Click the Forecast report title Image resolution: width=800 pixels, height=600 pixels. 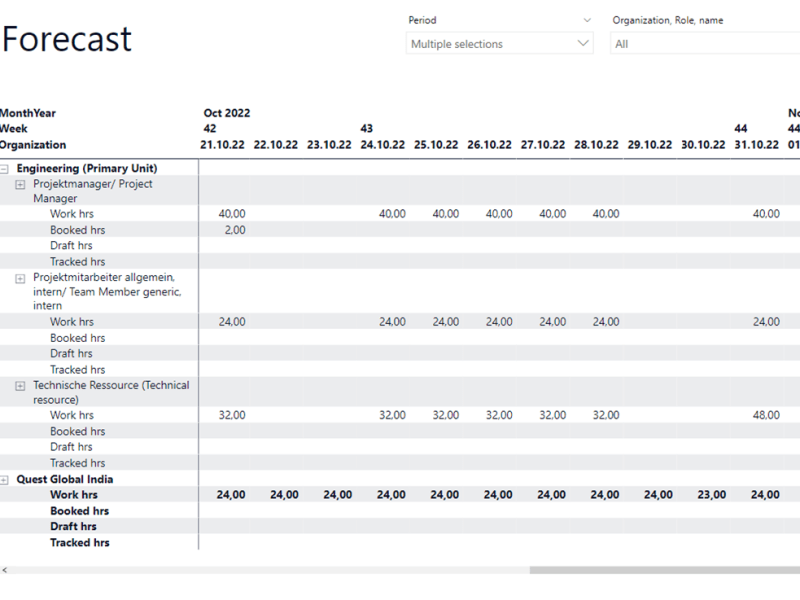pyautogui.click(x=67, y=39)
